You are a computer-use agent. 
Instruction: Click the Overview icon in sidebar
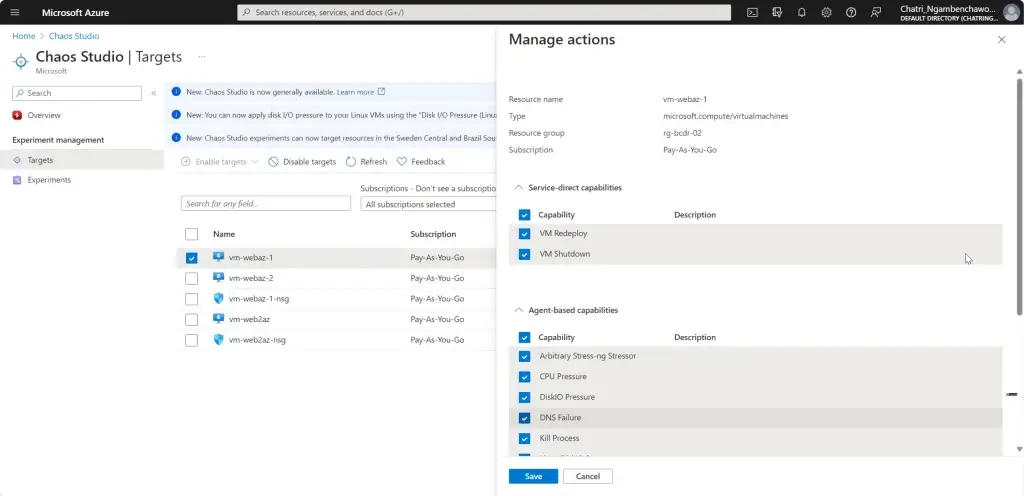click(x=17, y=116)
